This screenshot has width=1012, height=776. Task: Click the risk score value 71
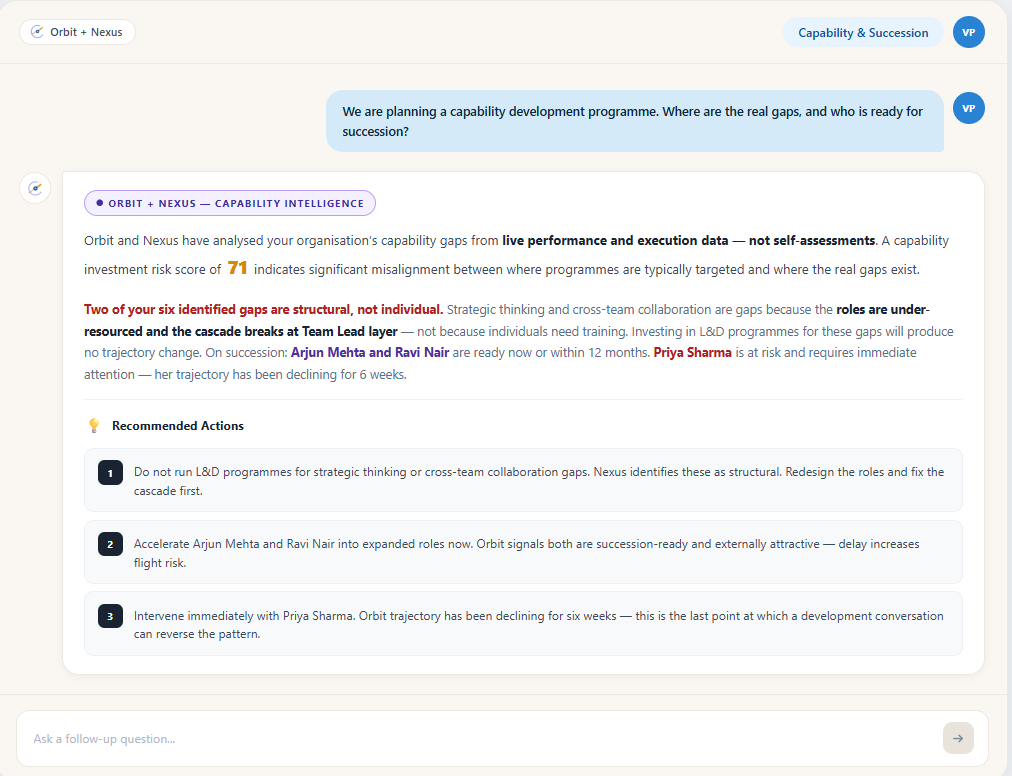coord(238,268)
